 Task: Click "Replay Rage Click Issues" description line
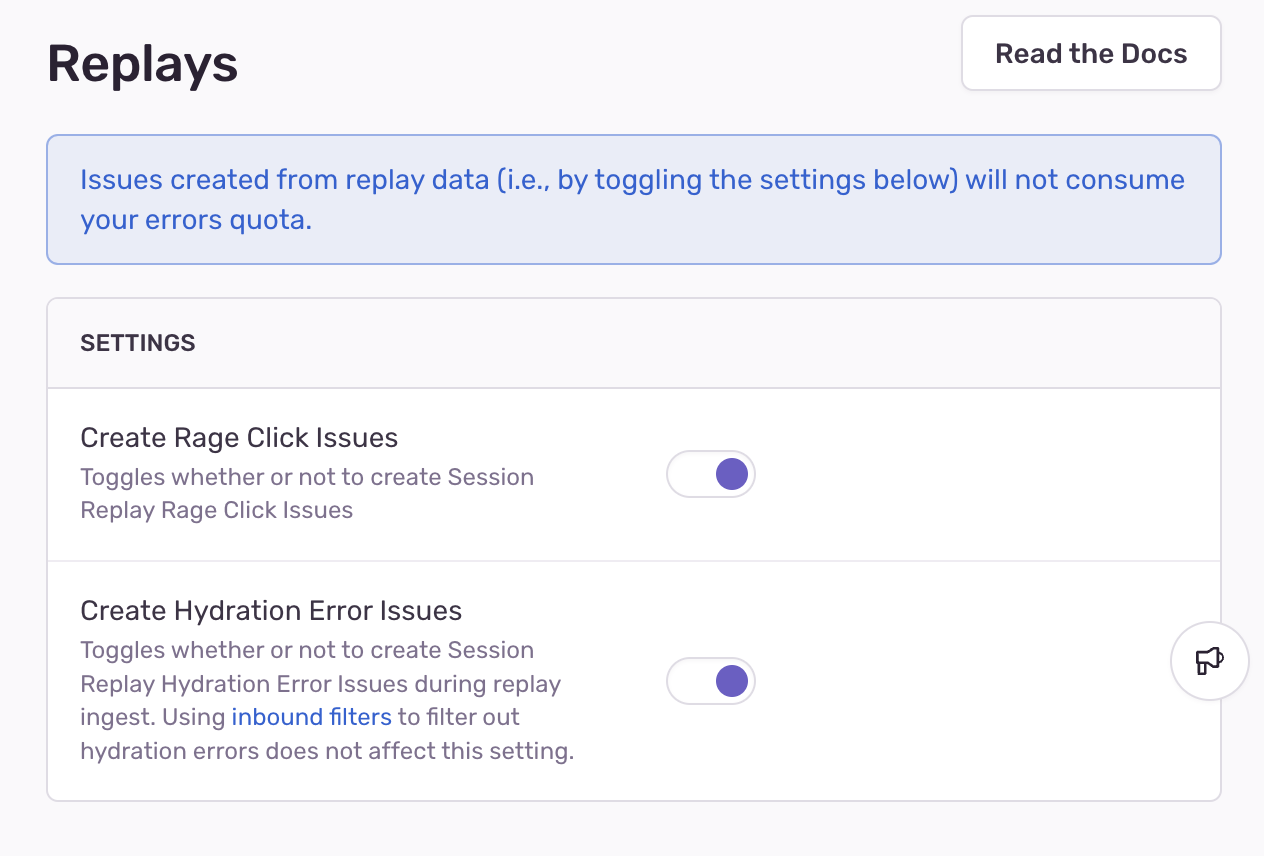click(217, 510)
